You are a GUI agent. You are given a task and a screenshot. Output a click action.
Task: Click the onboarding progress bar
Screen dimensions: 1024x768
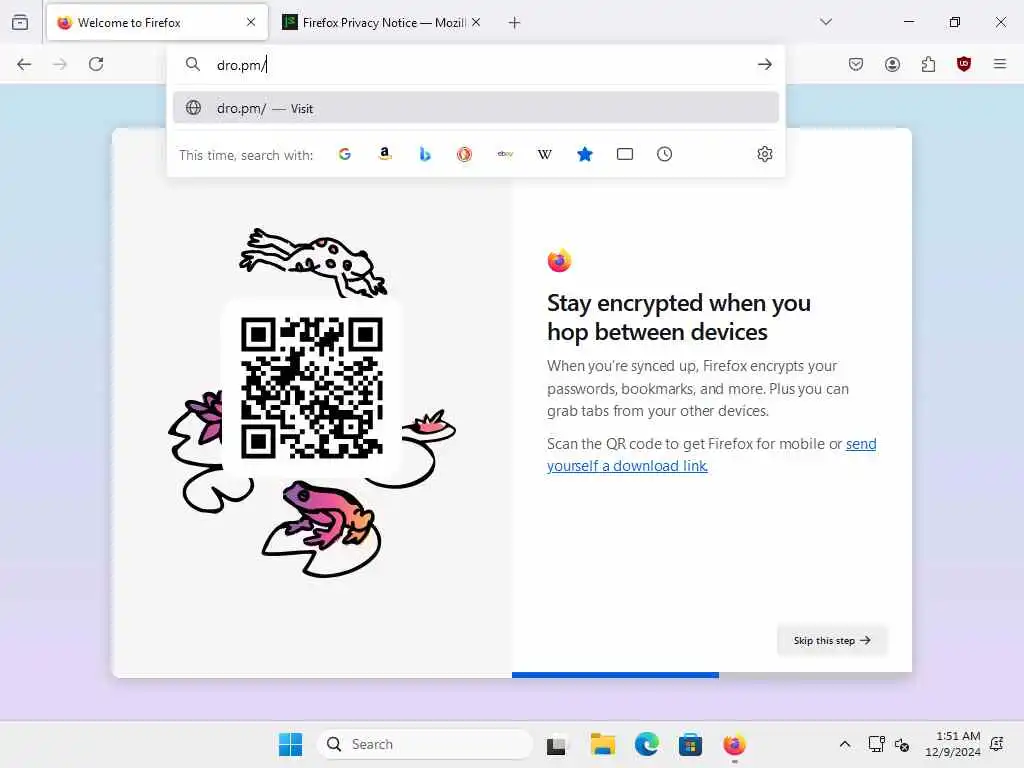pos(712,675)
